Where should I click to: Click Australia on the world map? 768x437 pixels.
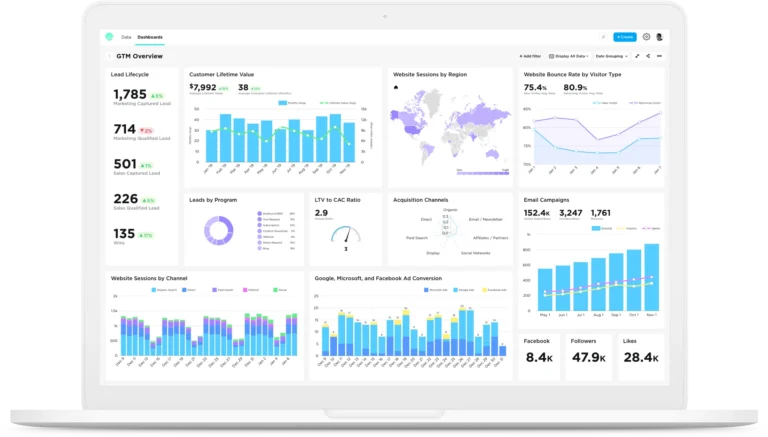coord(492,154)
